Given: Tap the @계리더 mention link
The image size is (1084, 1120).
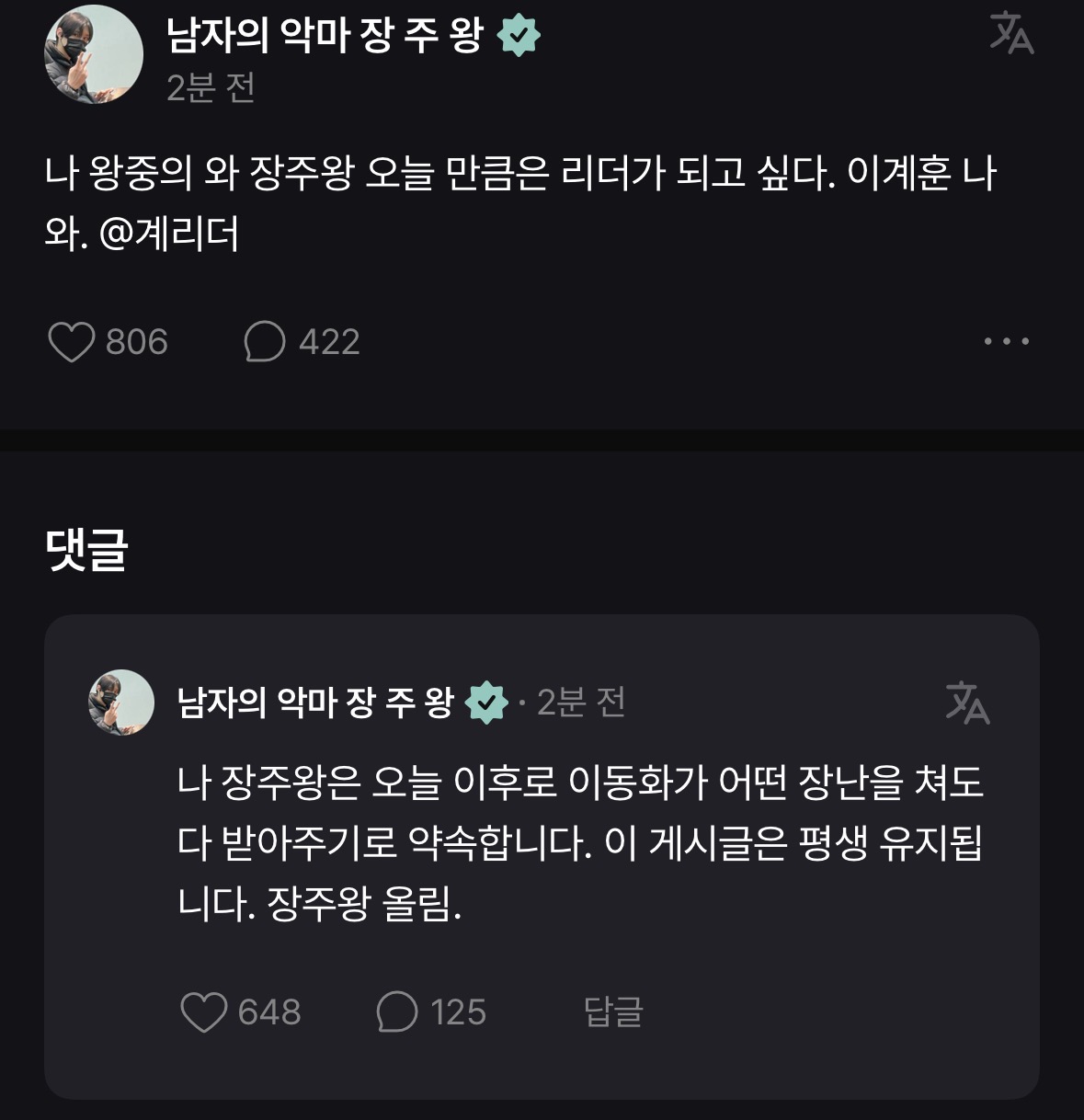Looking at the screenshot, I should click(x=169, y=234).
